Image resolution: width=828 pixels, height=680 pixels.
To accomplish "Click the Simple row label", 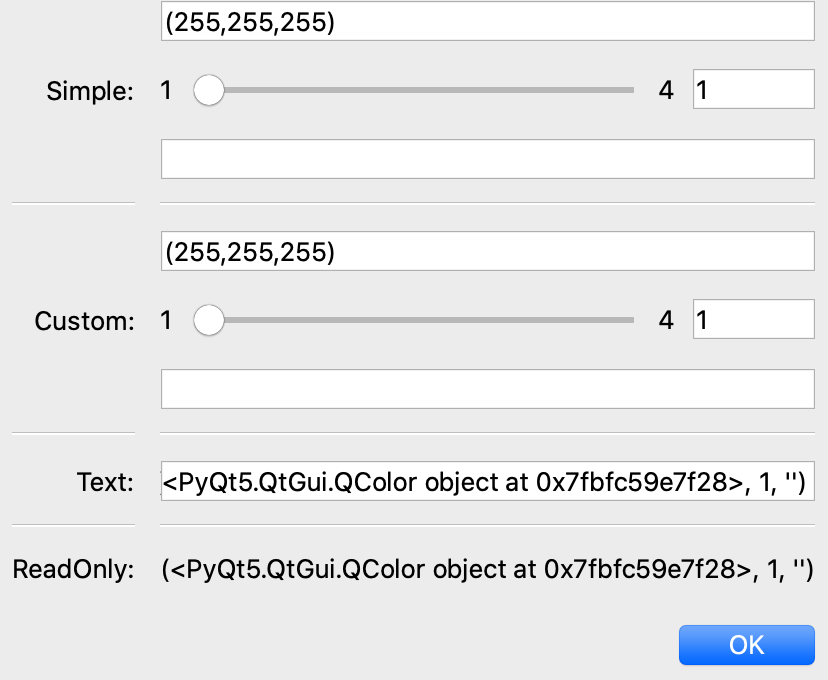I will coord(90,92).
